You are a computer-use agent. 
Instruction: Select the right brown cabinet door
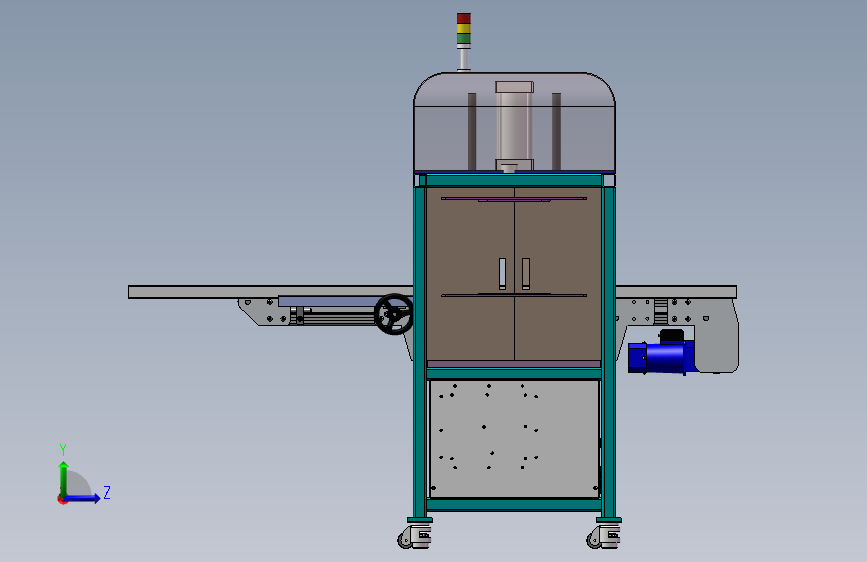click(x=558, y=274)
